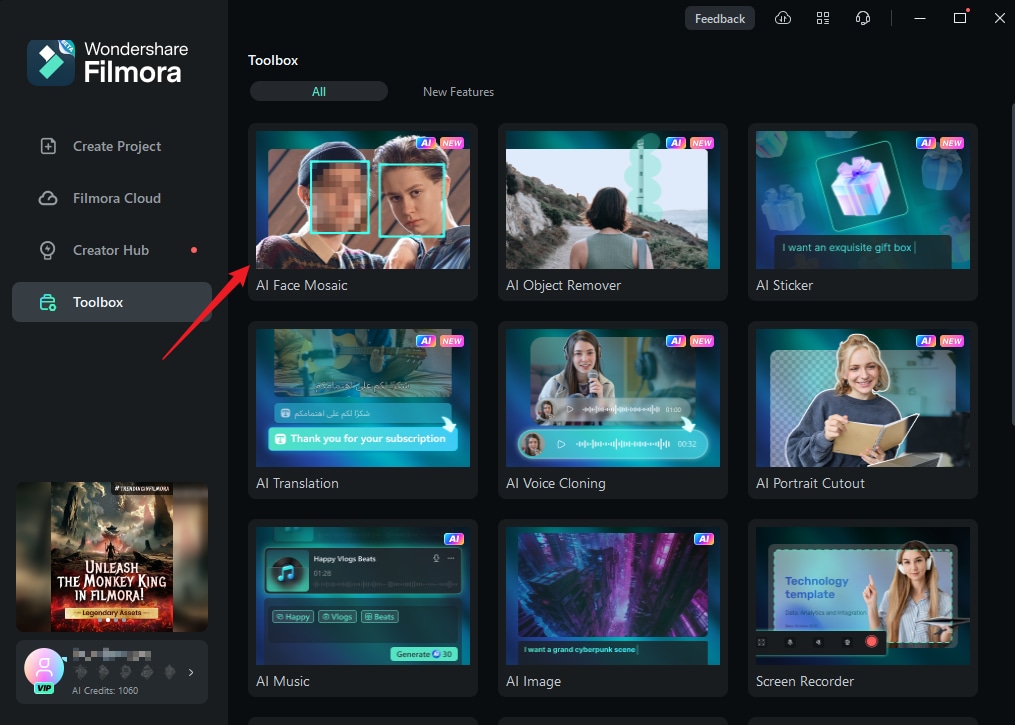Open the Screen Recorder tool thumbnail
This screenshot has height=725, width=1015.
coord(863,596)
